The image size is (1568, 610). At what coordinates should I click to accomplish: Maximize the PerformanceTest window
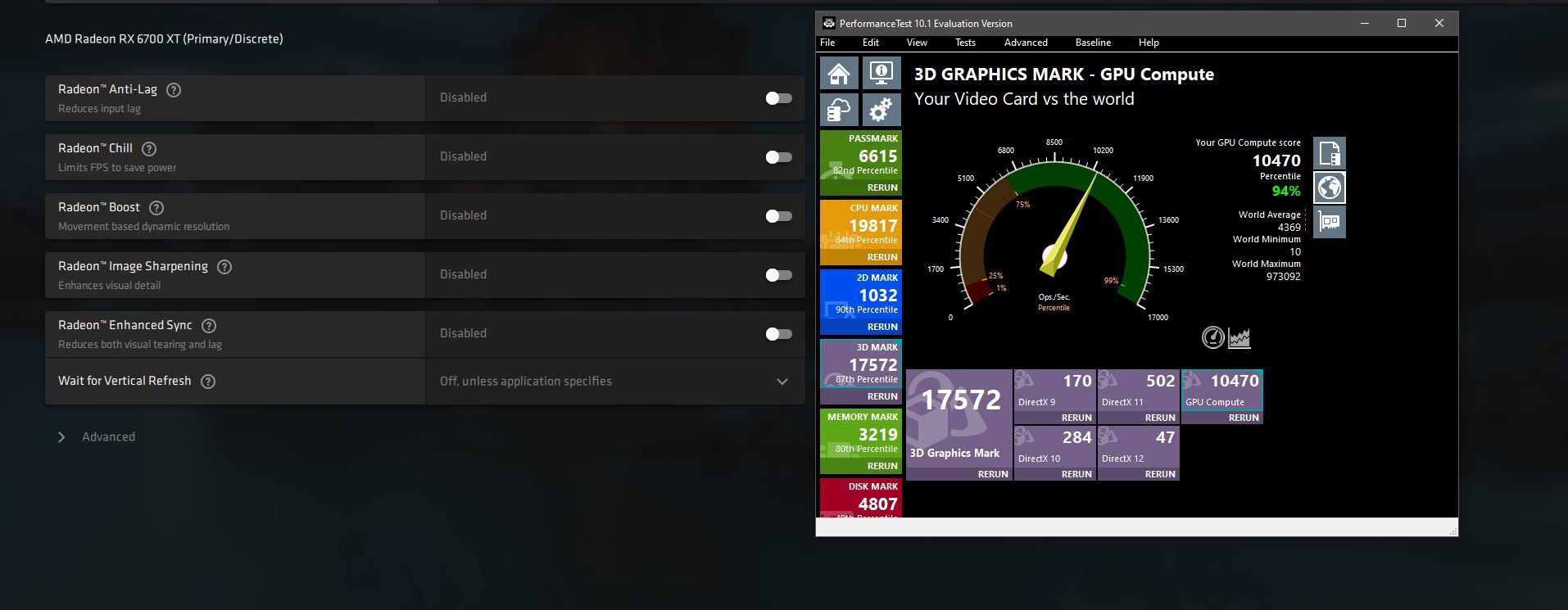tap(1402, 23)
